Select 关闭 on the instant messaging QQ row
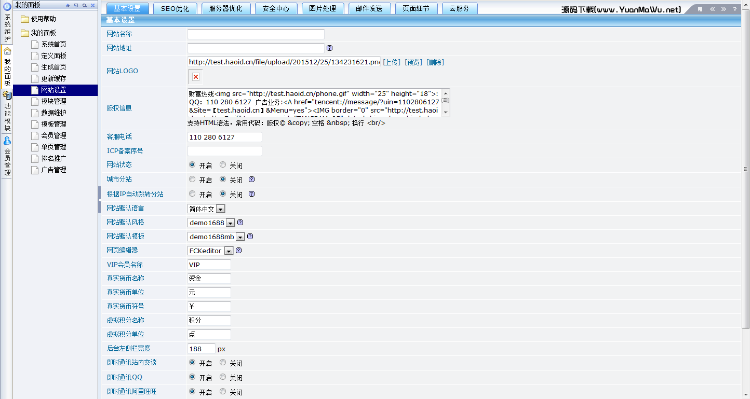 pos(222,377)
